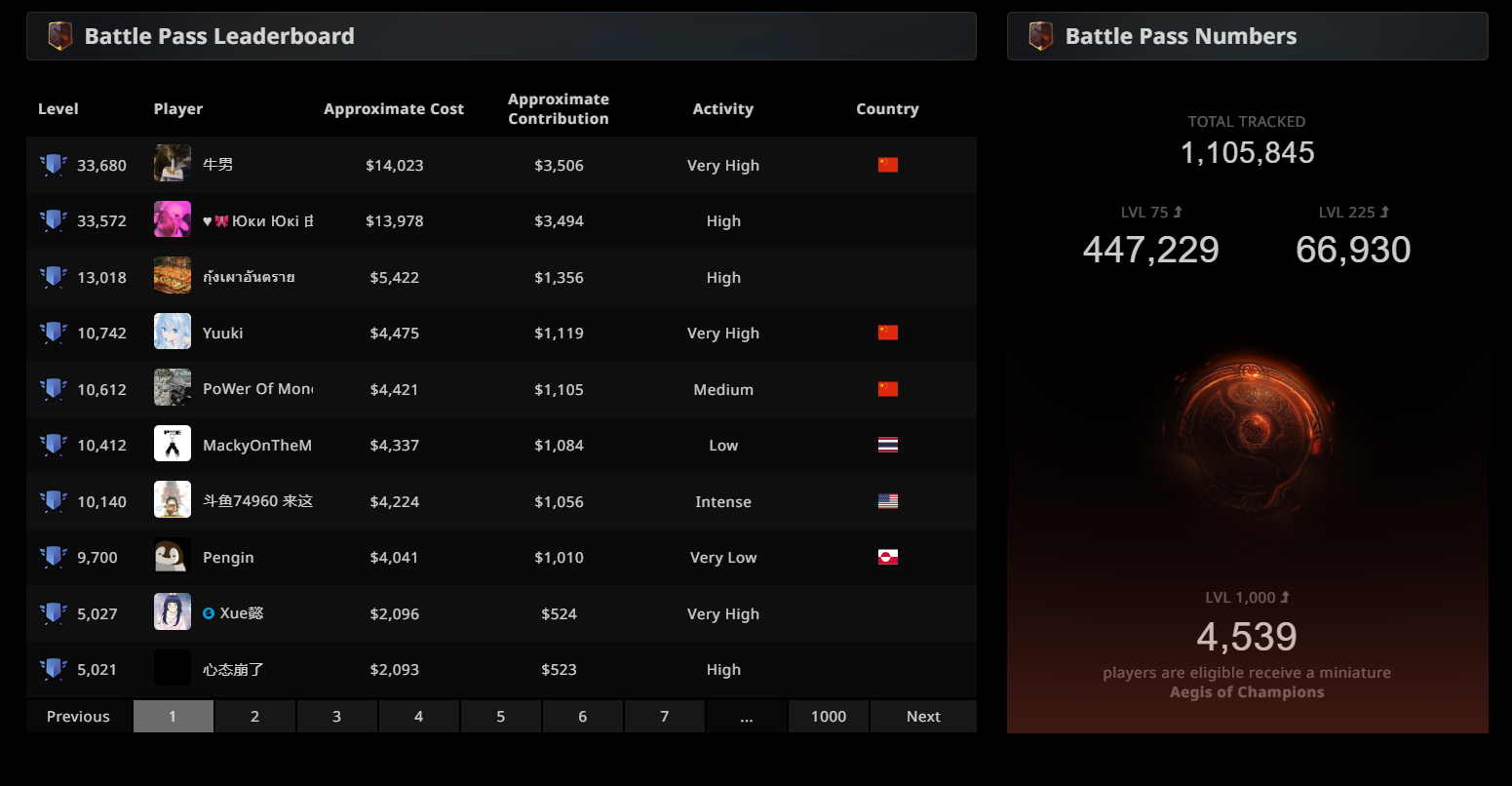Click the Next page button
The height and width of the screenshot is (786, 1512).
[923, 717]
